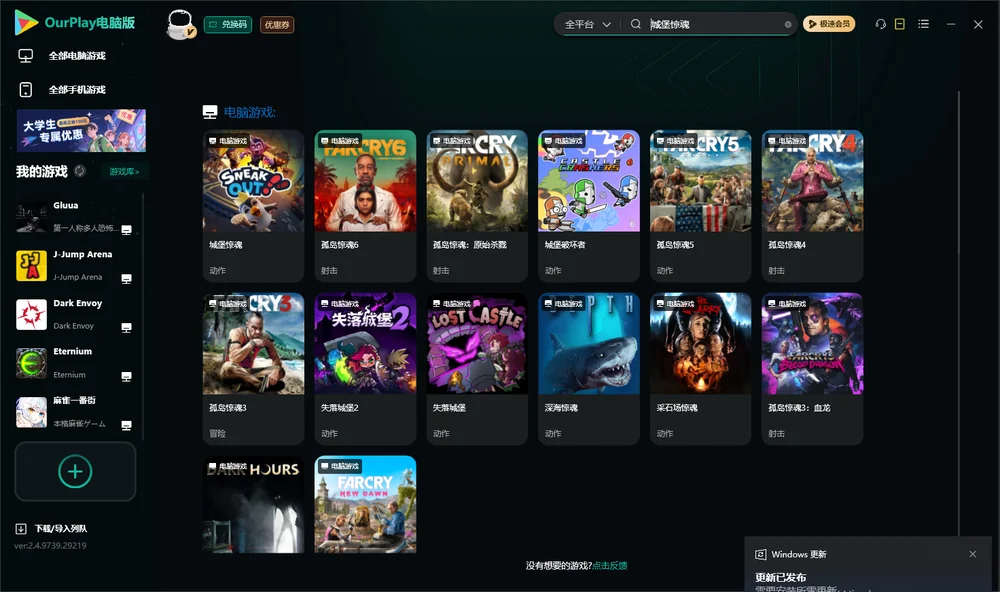Viewport: 1000px width, 592px height.
Task: Refresh my games list icon
Action: pyautogui.click(x=80, y=171)
